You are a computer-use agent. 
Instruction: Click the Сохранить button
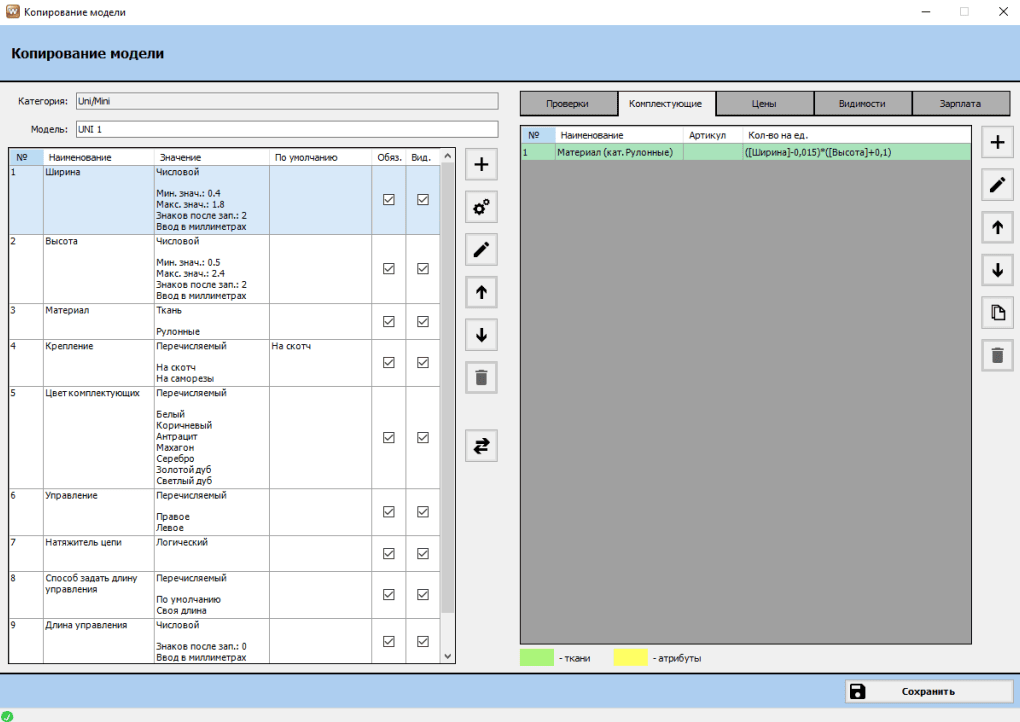pyautogui.click(x=928, y=691)
